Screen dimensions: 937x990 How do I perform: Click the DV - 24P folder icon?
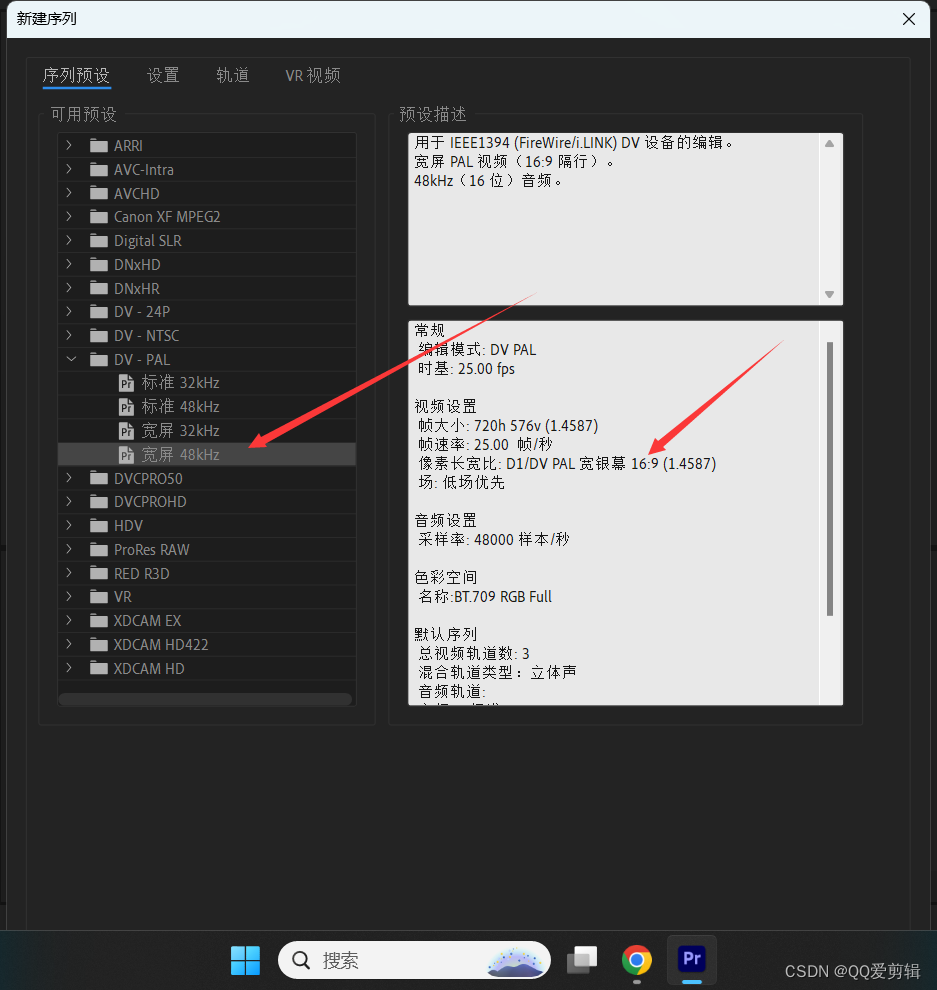[x=98, y=312]
